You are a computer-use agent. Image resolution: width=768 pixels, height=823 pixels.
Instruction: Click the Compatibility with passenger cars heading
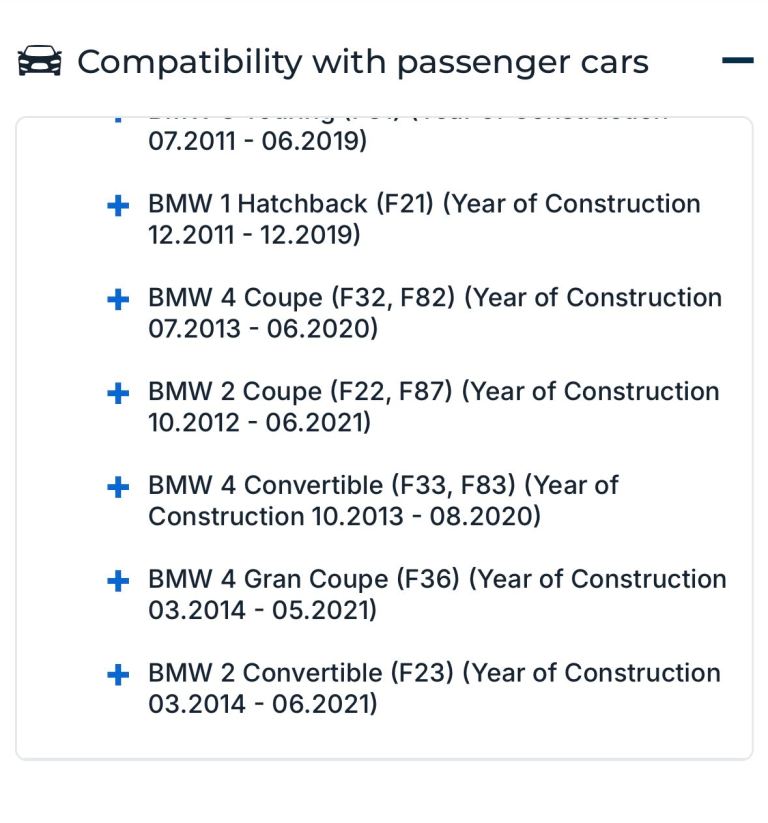point(363,62)
